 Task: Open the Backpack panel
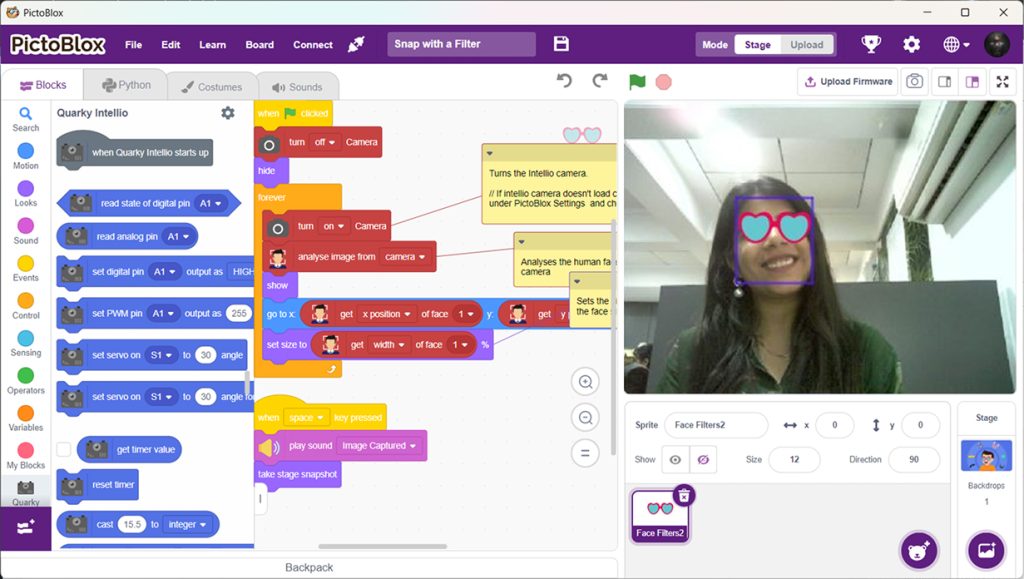click(x=308, y=566)
